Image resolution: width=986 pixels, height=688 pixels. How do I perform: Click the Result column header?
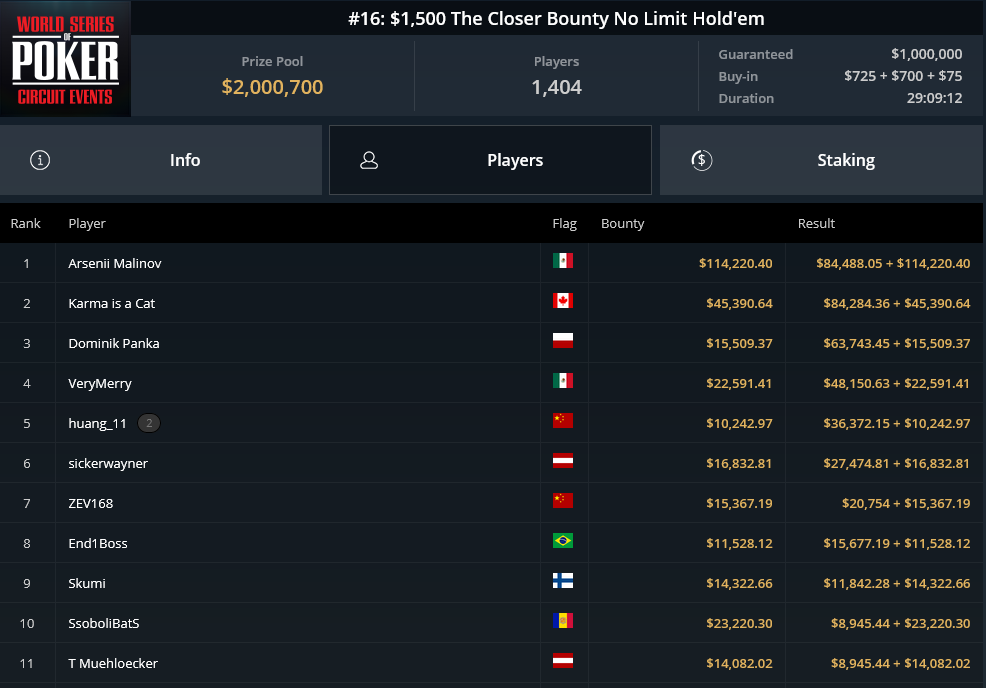pyautogui.click(x=816, y=223)
